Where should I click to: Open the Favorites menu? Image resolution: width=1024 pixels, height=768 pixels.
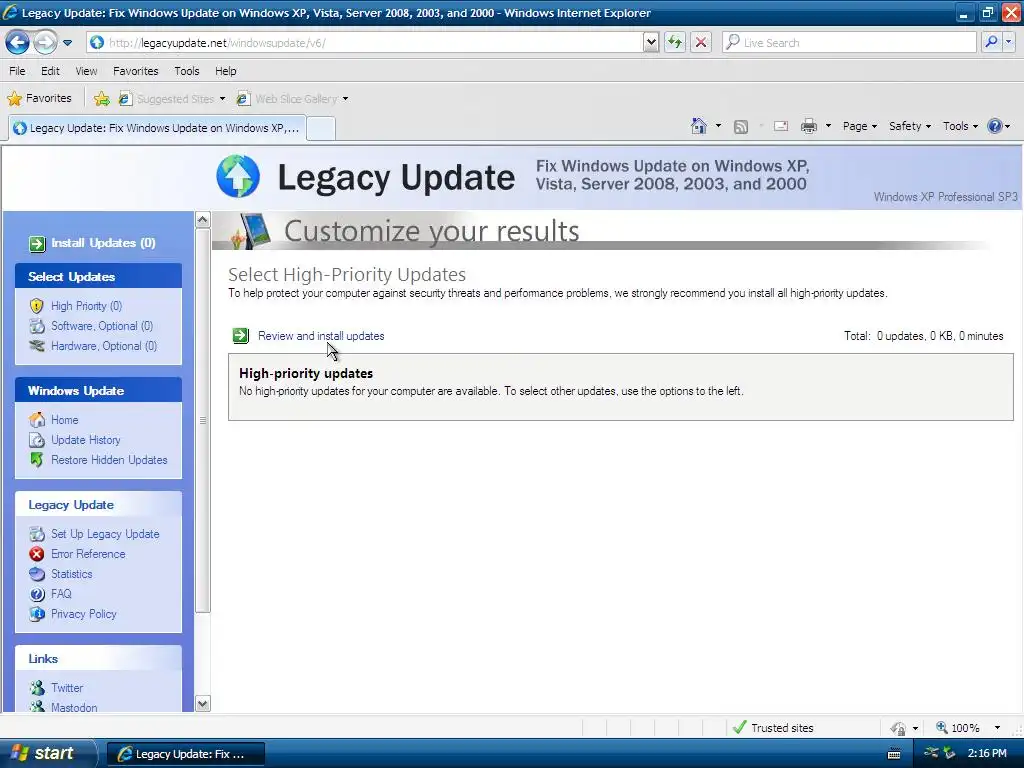coord(136,71)
